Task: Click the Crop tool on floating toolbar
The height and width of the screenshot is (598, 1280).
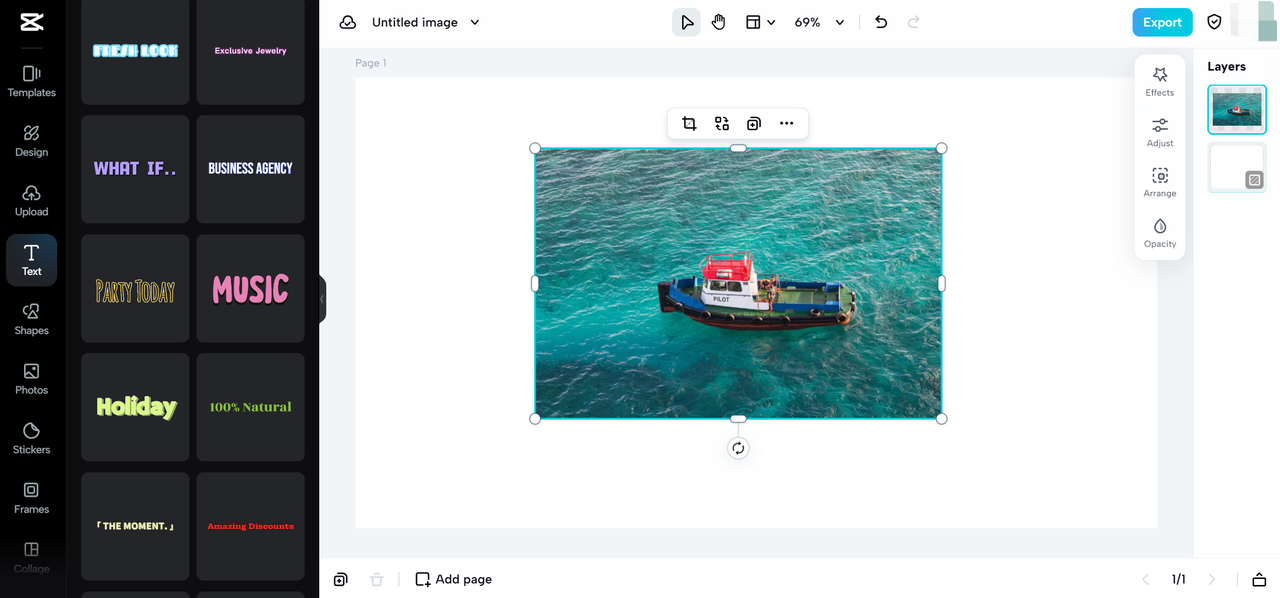Action: point(689,123)
